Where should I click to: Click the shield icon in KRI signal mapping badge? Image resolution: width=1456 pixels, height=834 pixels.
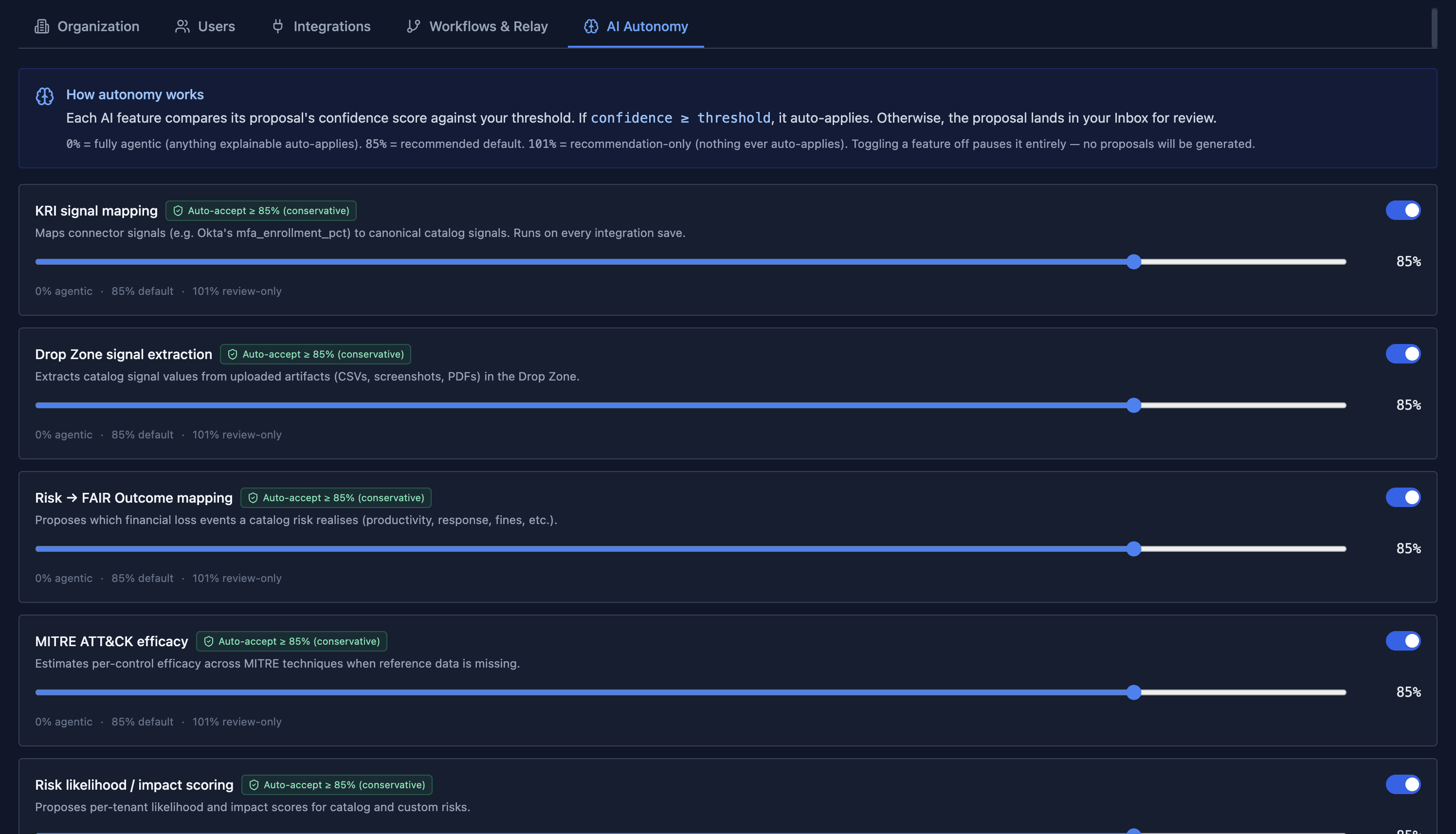178,211
